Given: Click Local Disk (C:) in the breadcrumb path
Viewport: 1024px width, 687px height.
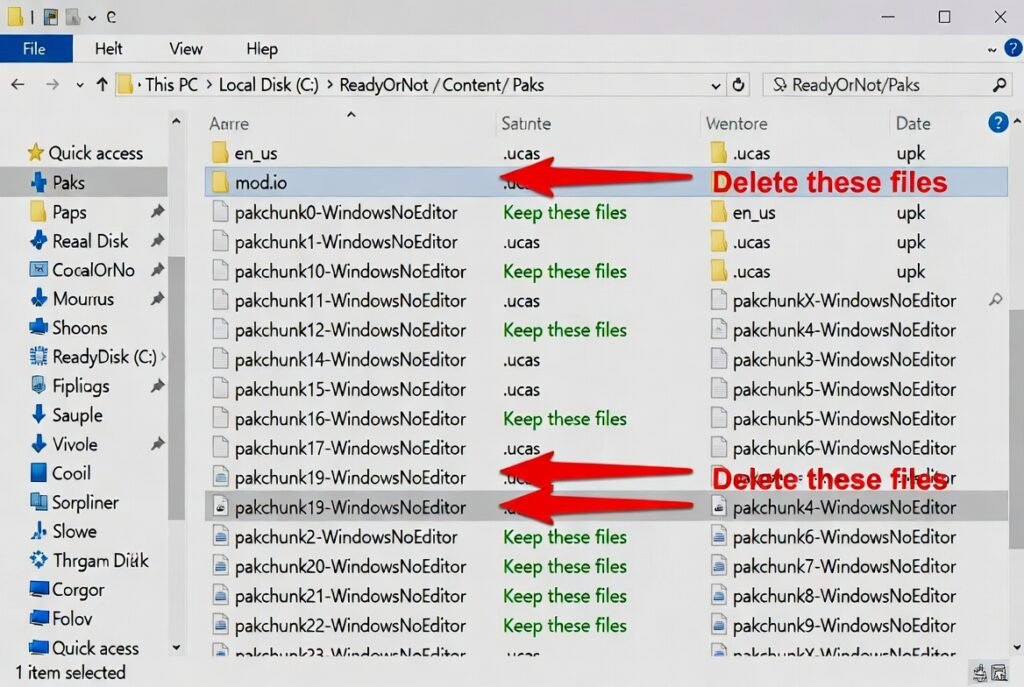Looking at the screenshot, I should pyautogui.click(x=268, y=85).
